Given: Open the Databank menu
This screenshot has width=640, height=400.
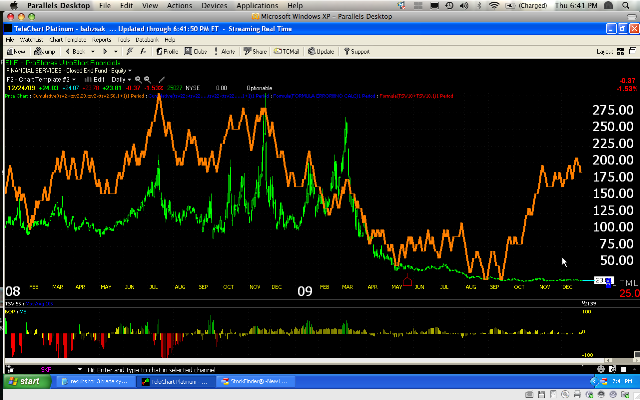Looking at the screenshot, I should [x=147, y=40].
